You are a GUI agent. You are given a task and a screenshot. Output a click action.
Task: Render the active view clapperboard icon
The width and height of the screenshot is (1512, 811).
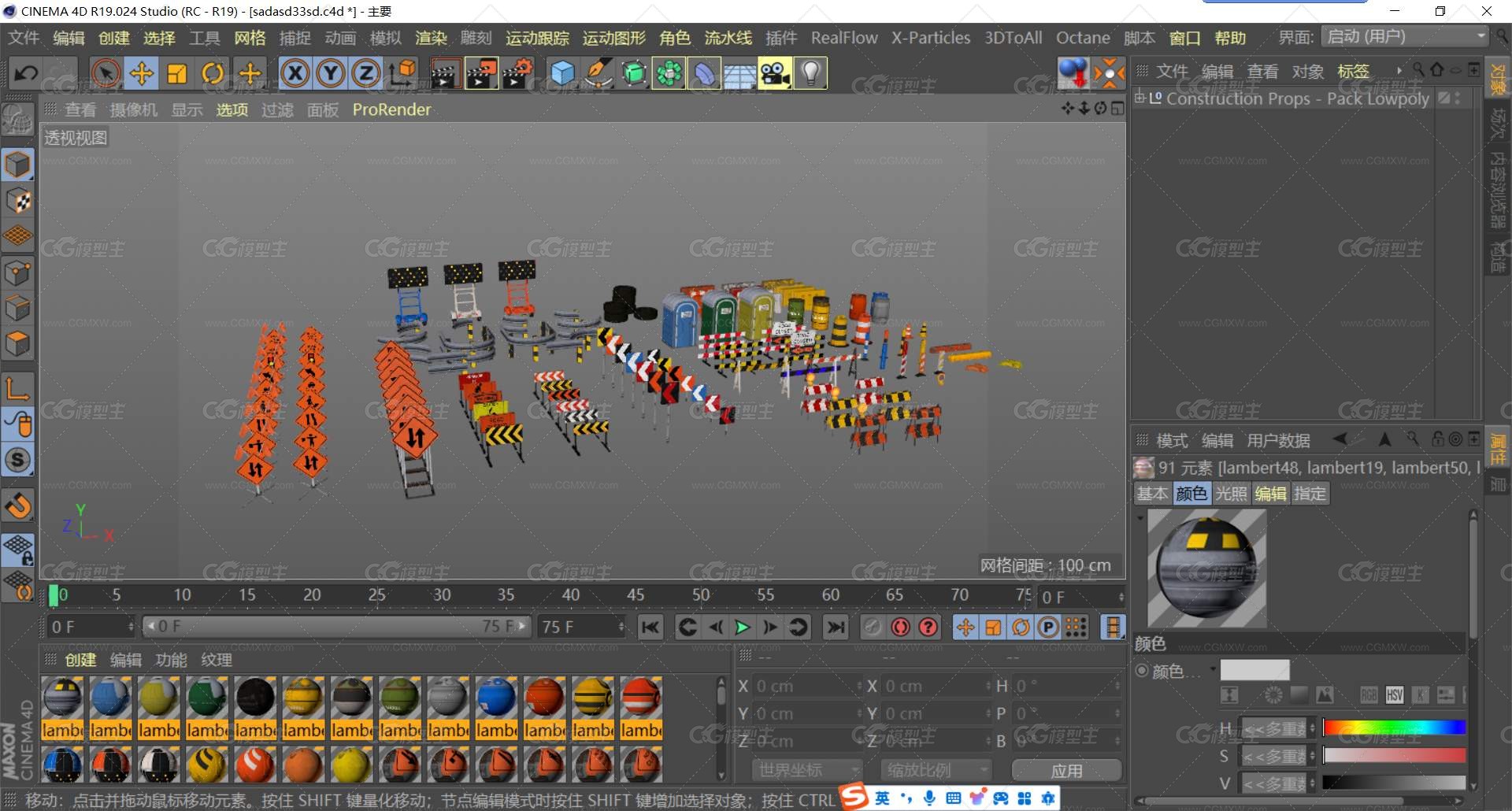coord(444,73)
